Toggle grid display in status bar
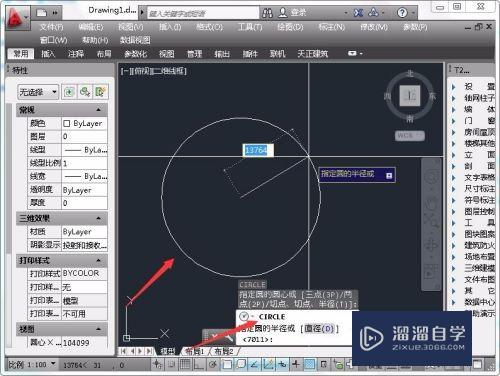The image size is (500, 376). (185, 364)
